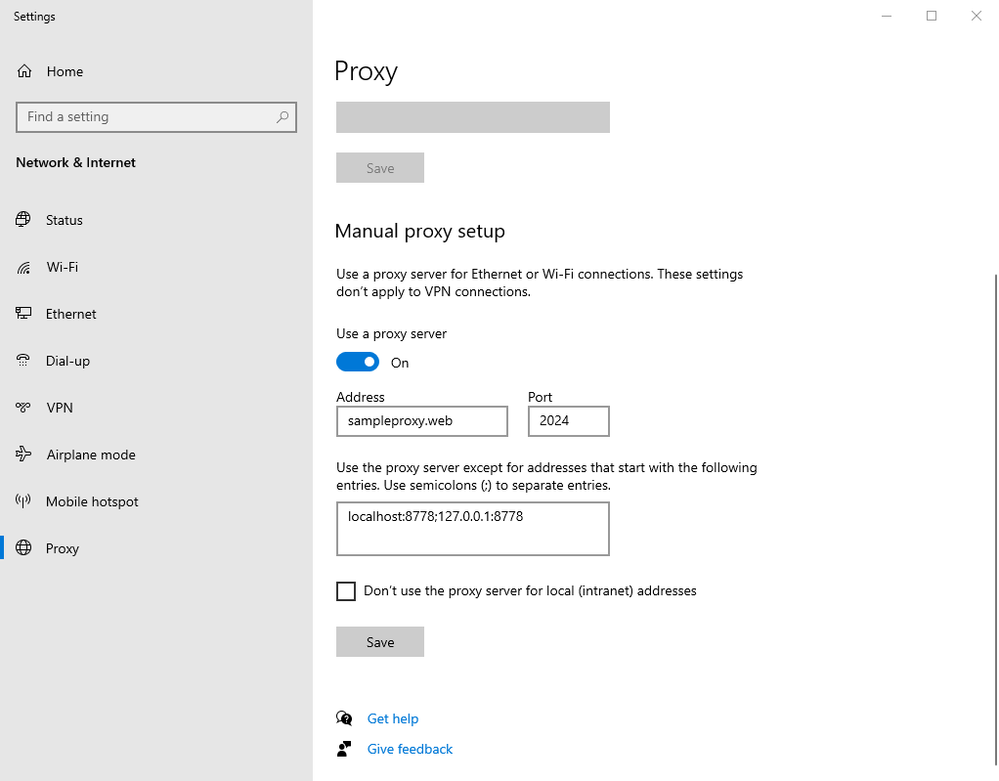
Task: Click the Ethernet monitor icon
Action: pyautogui.click(x=24, y=314)
